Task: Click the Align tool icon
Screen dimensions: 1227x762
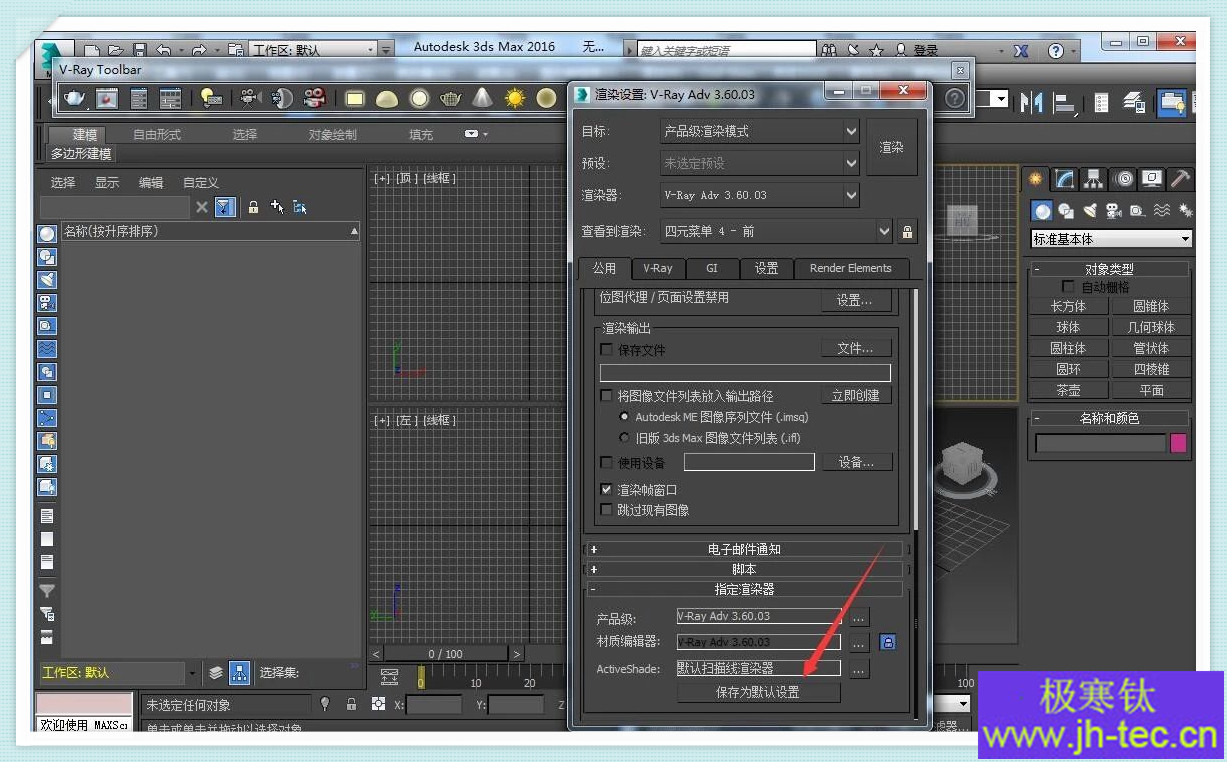Action: tap(1064, 102)
